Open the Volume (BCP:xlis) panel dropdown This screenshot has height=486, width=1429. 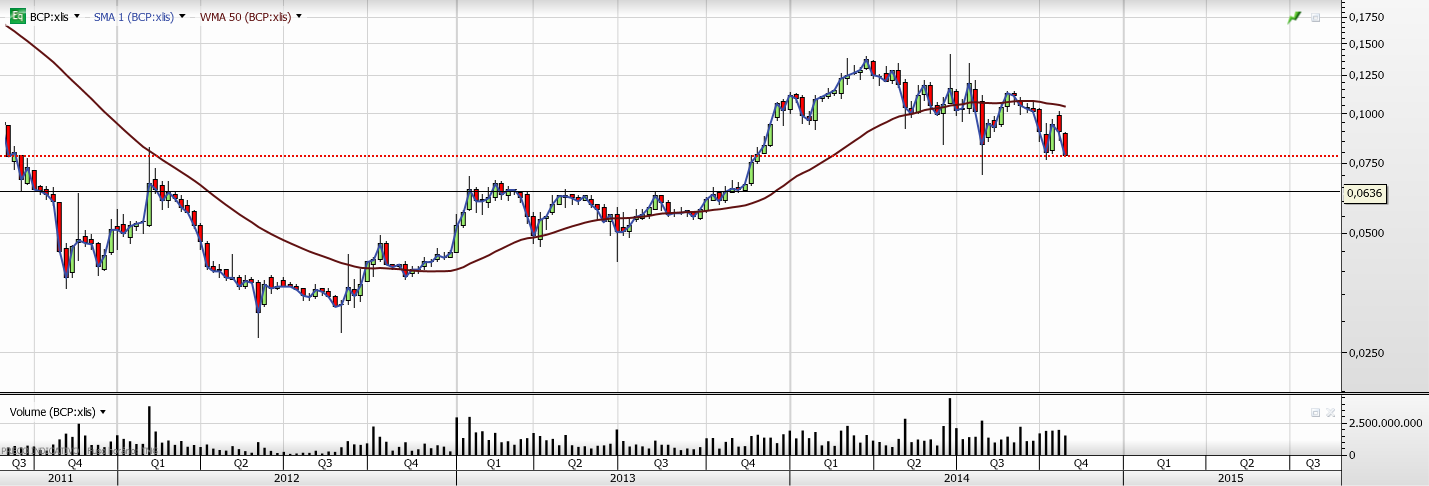pos(103,412)
